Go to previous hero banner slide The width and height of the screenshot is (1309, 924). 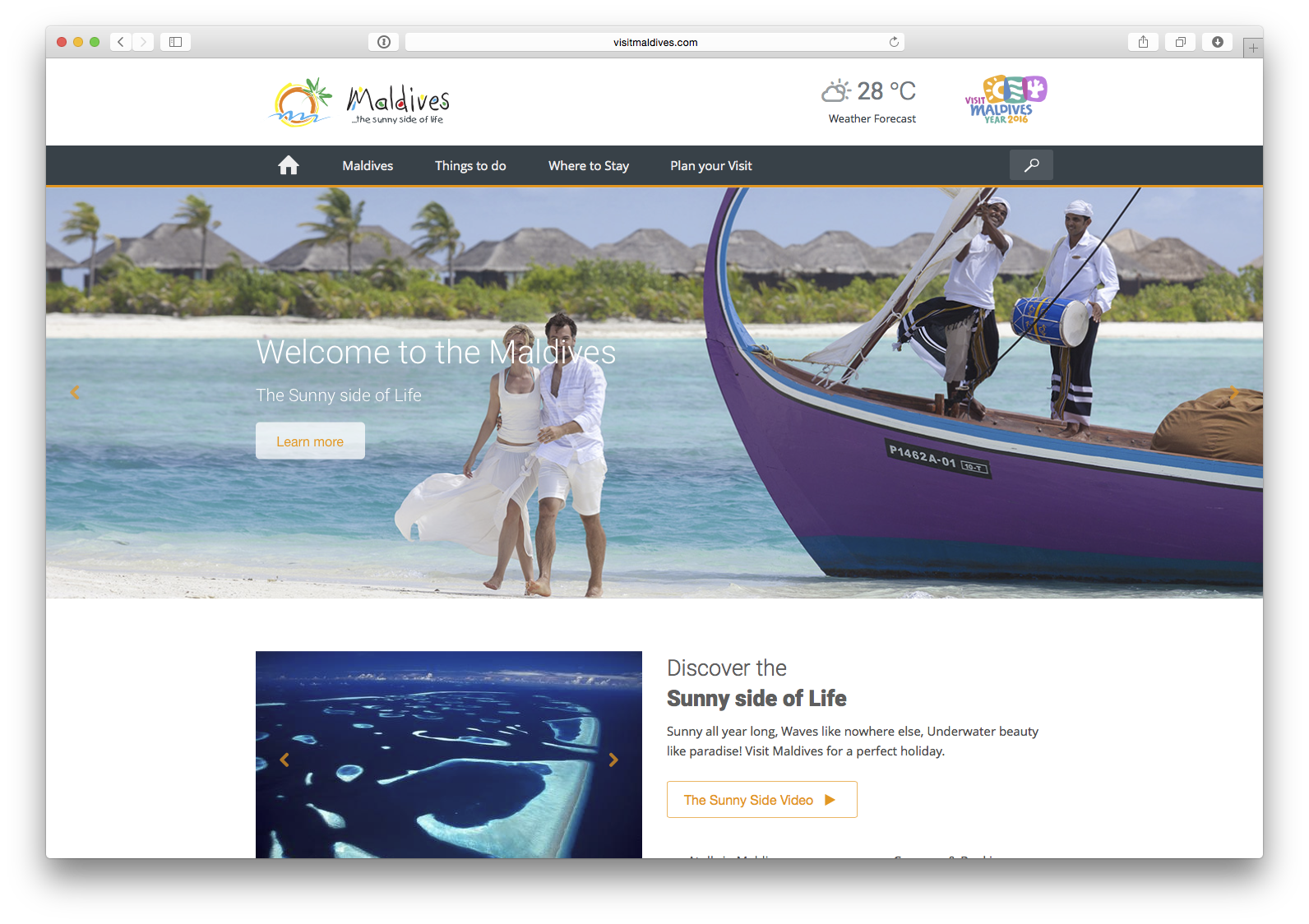click(75, 393)
